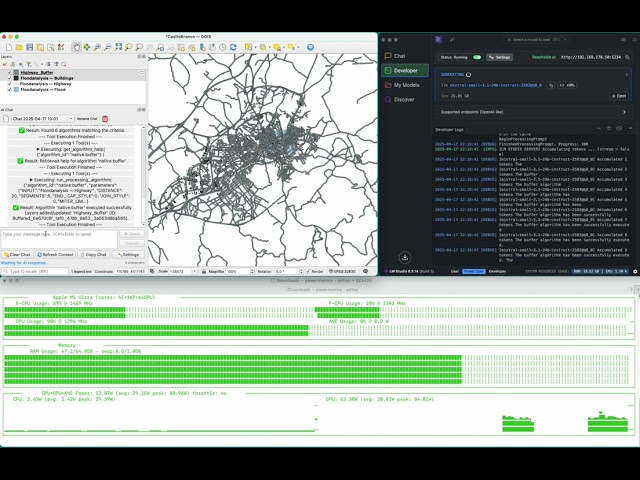Expand Supported endpoints (OpenAI-like) section
This screenshot has height=480, width=640.
624,112
